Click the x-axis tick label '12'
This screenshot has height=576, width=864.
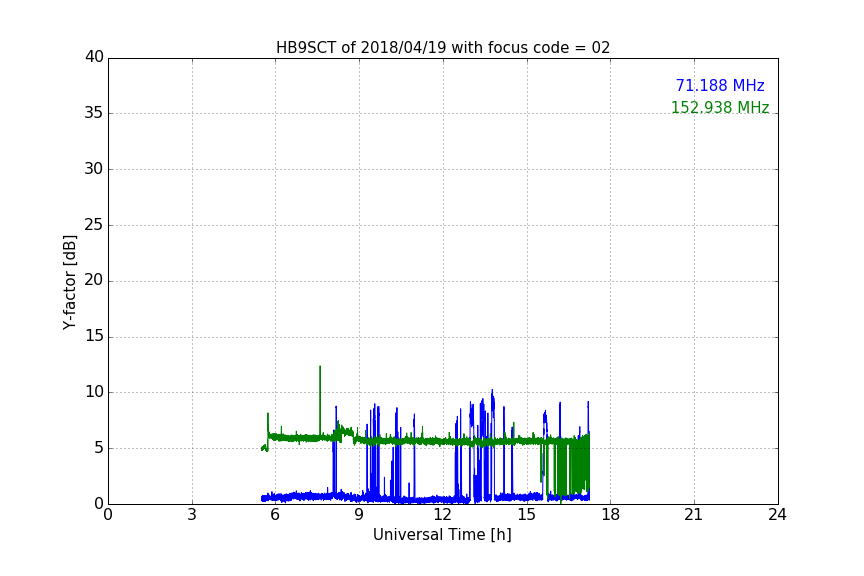(x=443, y=515)
